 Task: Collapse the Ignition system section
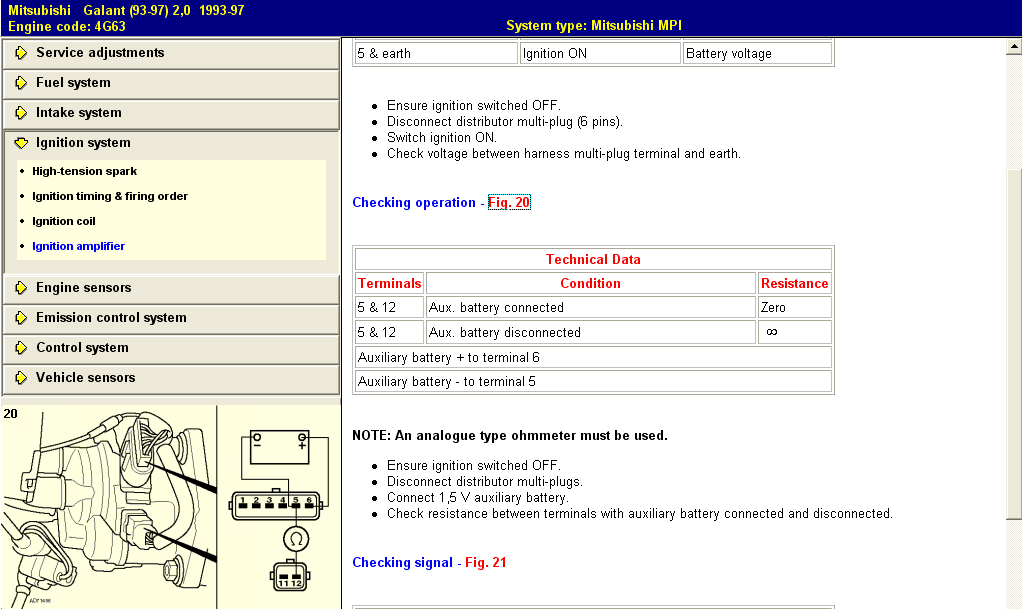point(171,143)
